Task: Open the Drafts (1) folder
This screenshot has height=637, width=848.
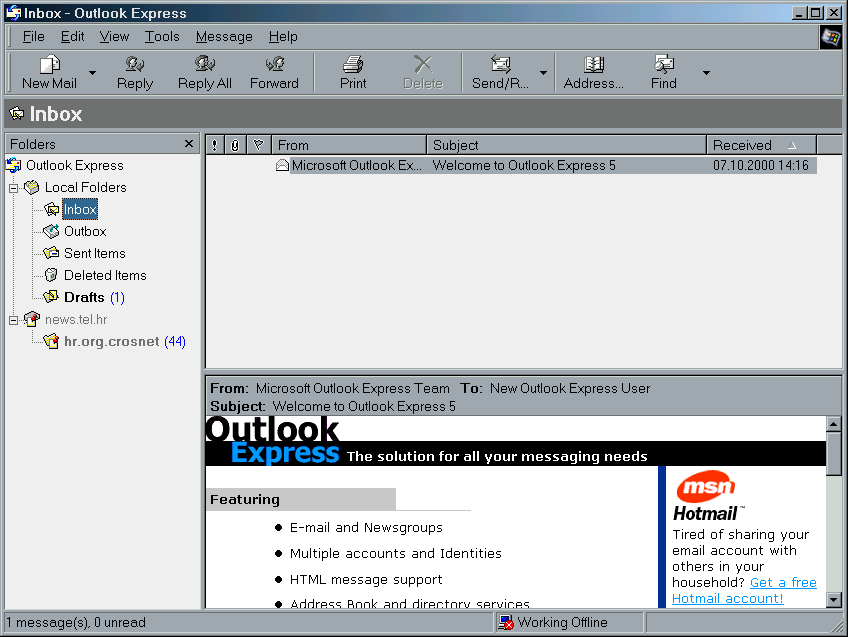Action: point(94,297)
